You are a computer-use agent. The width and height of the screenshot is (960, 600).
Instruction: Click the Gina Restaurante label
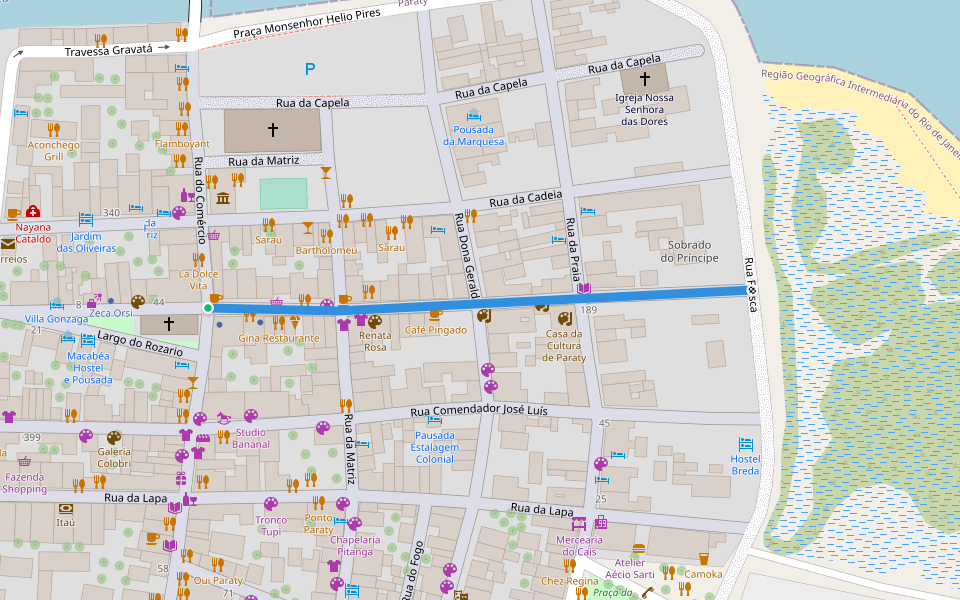(x=279, y=338)
